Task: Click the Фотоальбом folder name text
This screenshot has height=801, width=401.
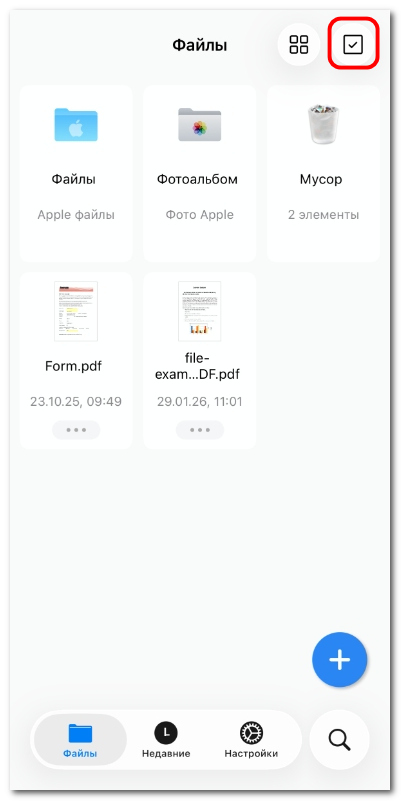Action: [x=197, y=180]
